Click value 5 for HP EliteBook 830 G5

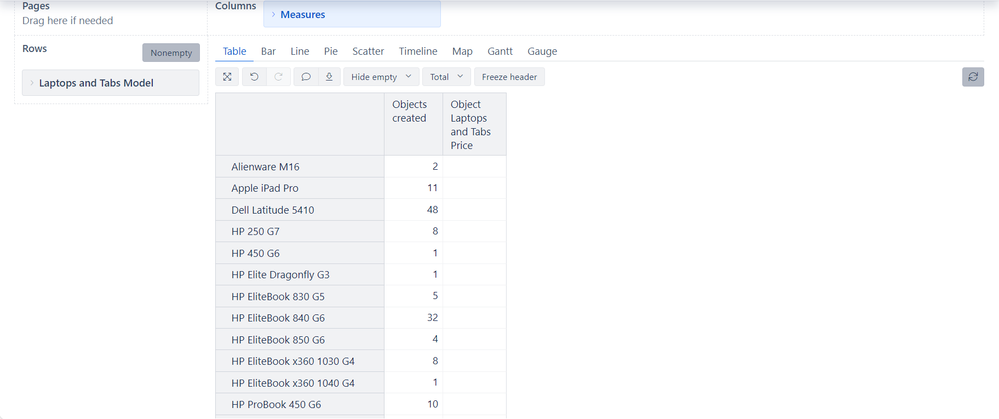[x=435, y=296]
